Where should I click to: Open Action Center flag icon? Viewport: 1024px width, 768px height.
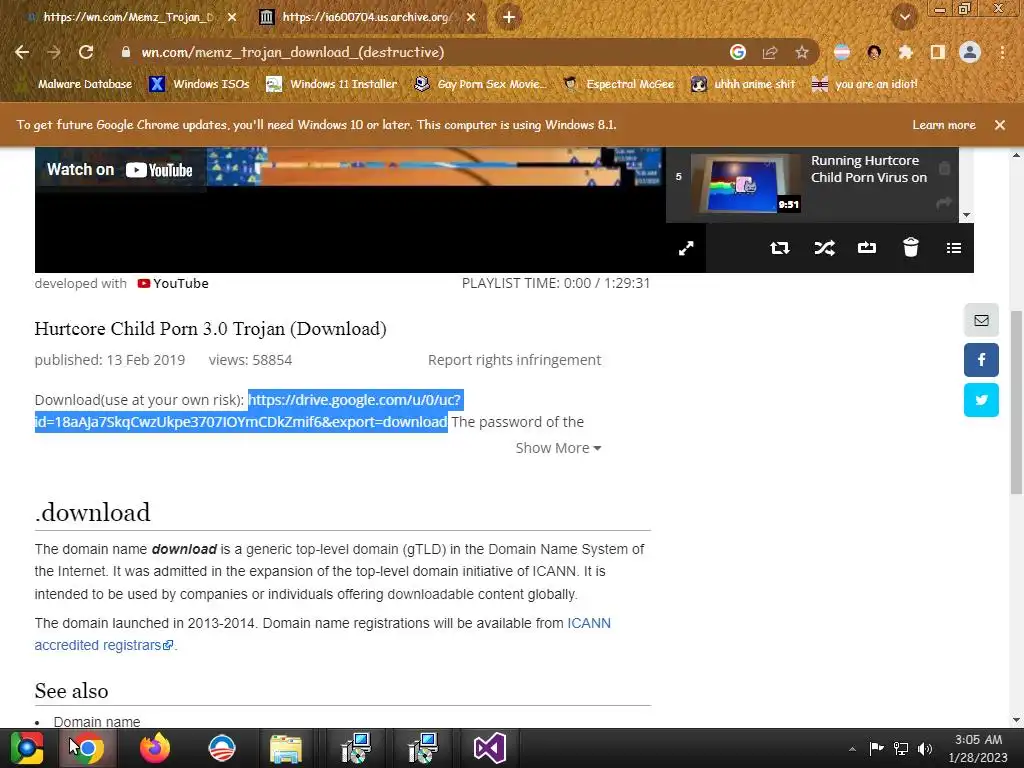point(876,748)
